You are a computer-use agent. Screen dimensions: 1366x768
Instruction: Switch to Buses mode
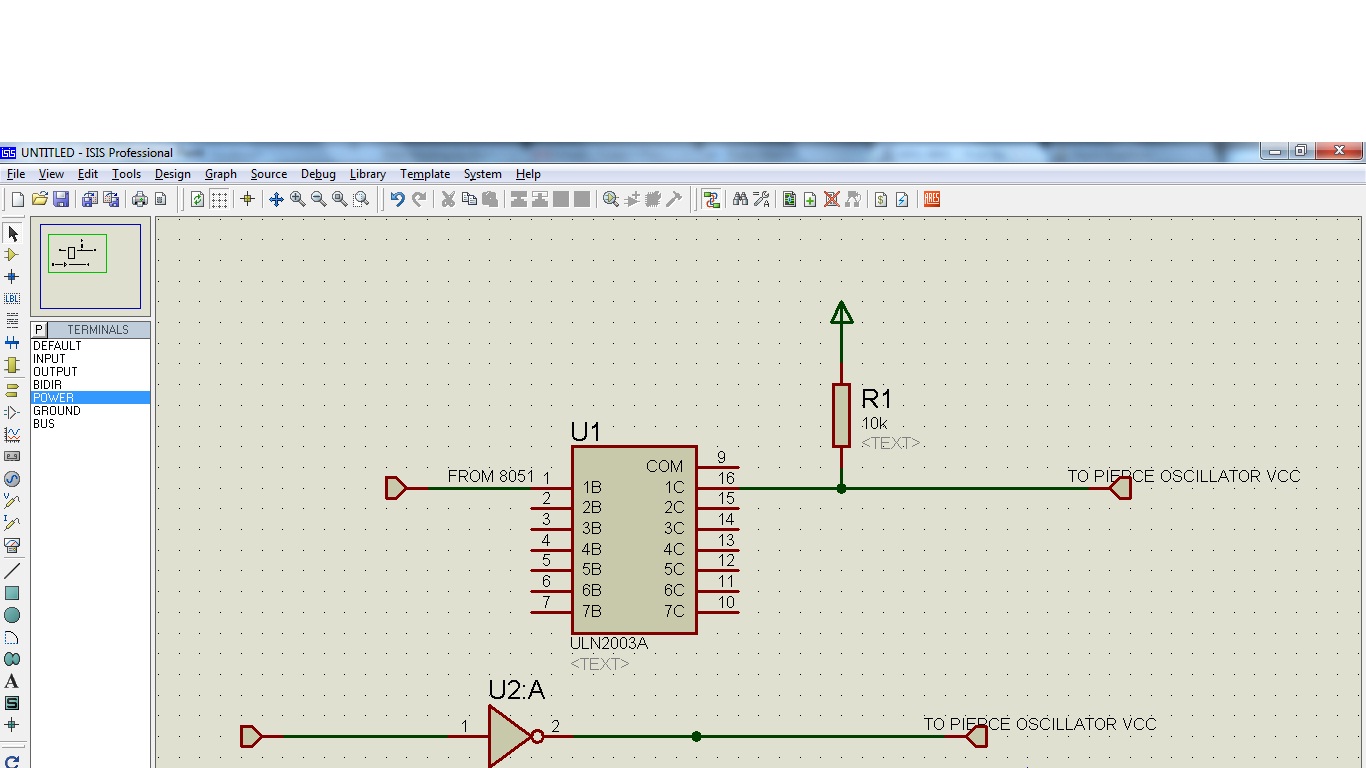[x=12, y=343]
